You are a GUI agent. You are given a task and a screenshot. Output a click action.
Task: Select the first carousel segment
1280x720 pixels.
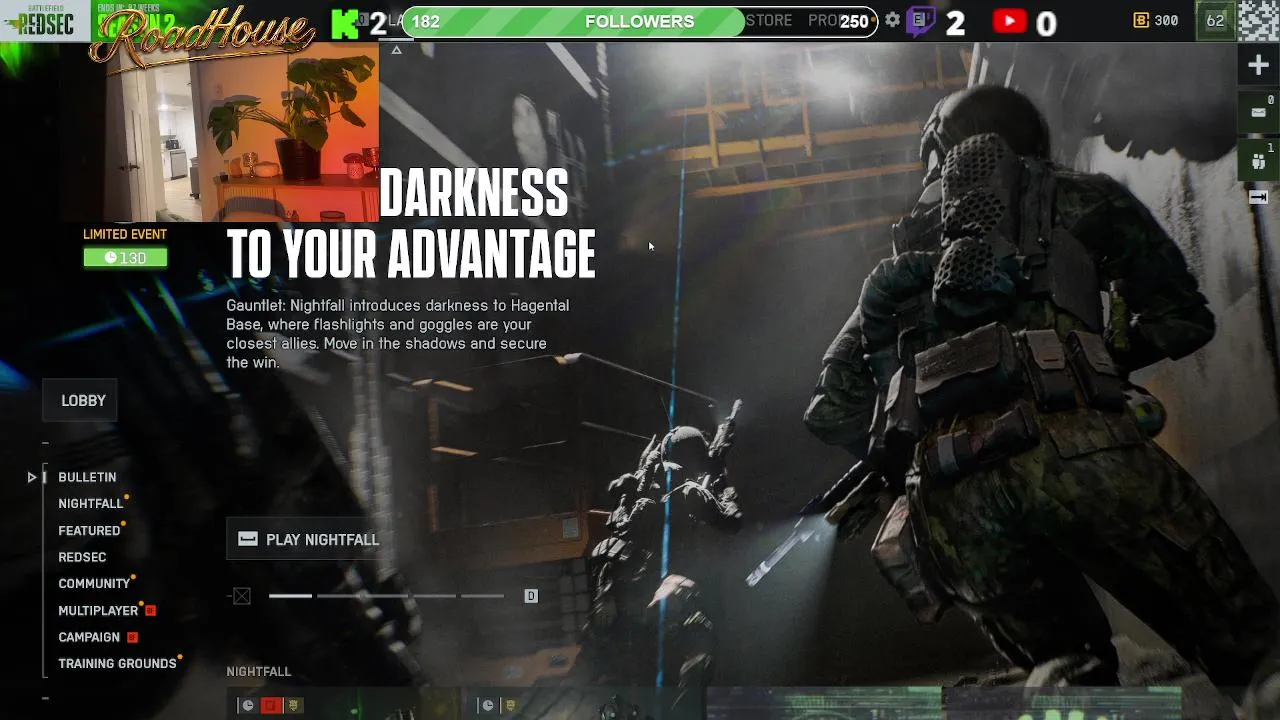[x=290, y=596]
